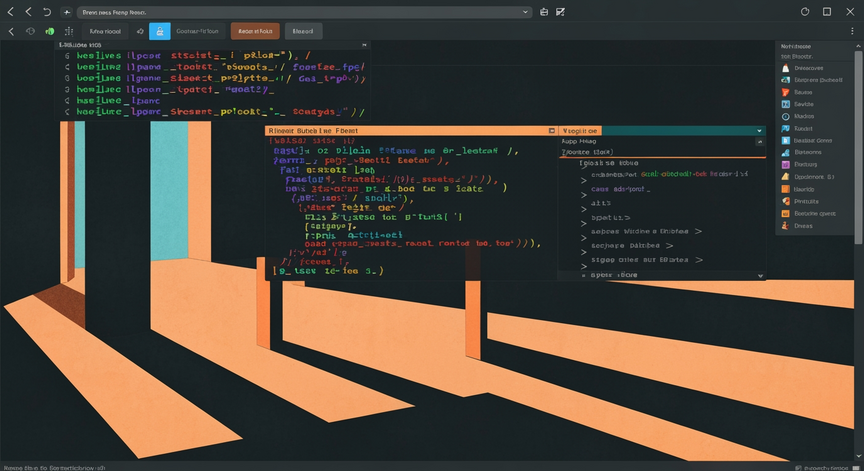Click the blue Savide icon in the list
The width and height of the screenshot is (864, 471).
click(786, 104)
